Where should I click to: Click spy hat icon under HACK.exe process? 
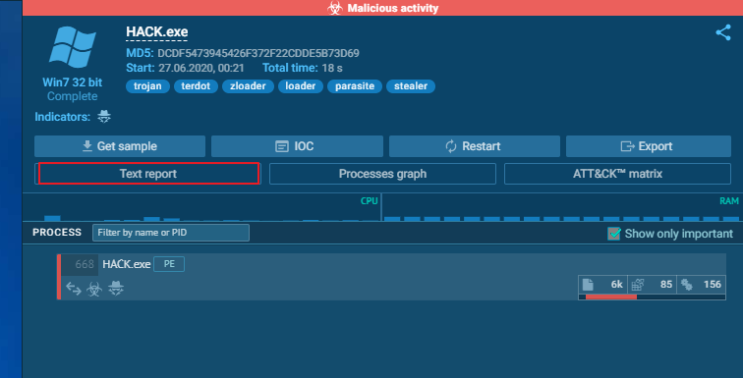(116, 288)
